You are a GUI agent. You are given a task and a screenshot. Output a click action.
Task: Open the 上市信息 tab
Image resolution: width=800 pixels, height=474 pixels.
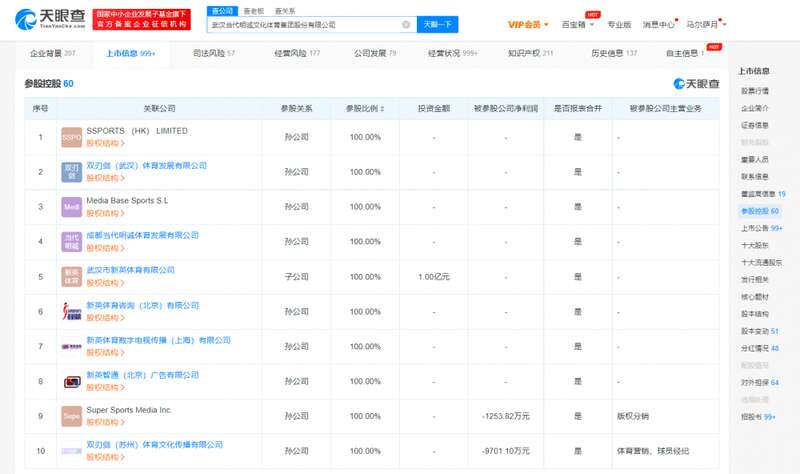(131, 53)
